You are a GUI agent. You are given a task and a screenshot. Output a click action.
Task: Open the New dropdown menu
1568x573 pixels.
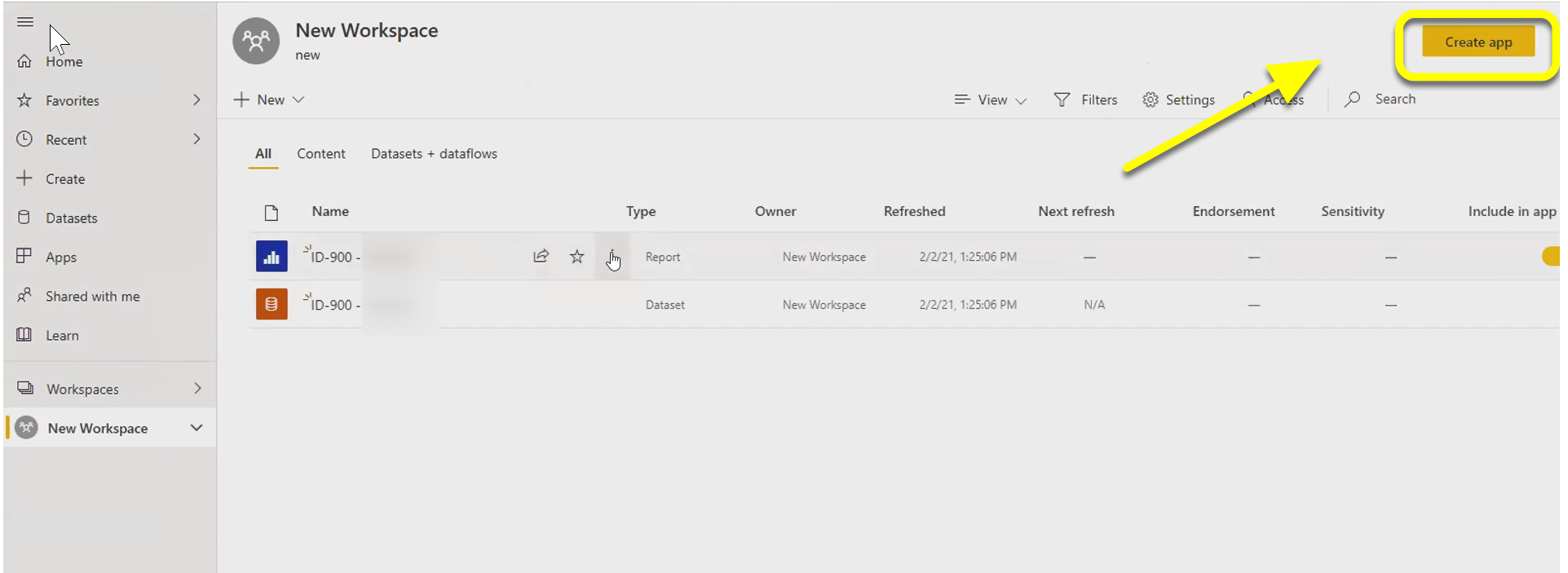pyautogui.click(x=269, y=99)
